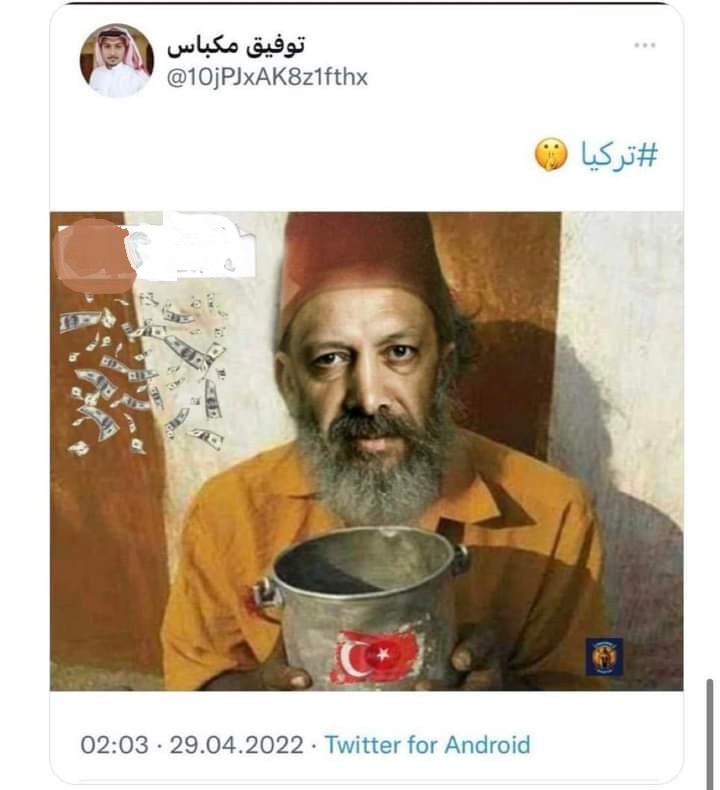Screen dimensions: 720x790
Task: Click the 29.04.2022 date
Action: point(236,745)
